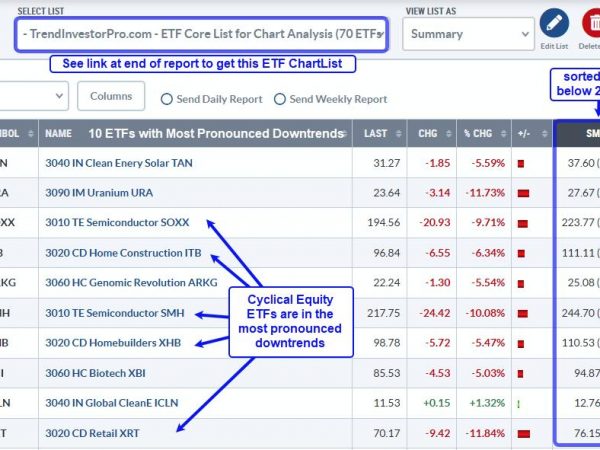Image resolution: width=600 pixels, height=450 pixels.
Task: Sort by the NAME column arrows
Action: click(x=344, y=134)
